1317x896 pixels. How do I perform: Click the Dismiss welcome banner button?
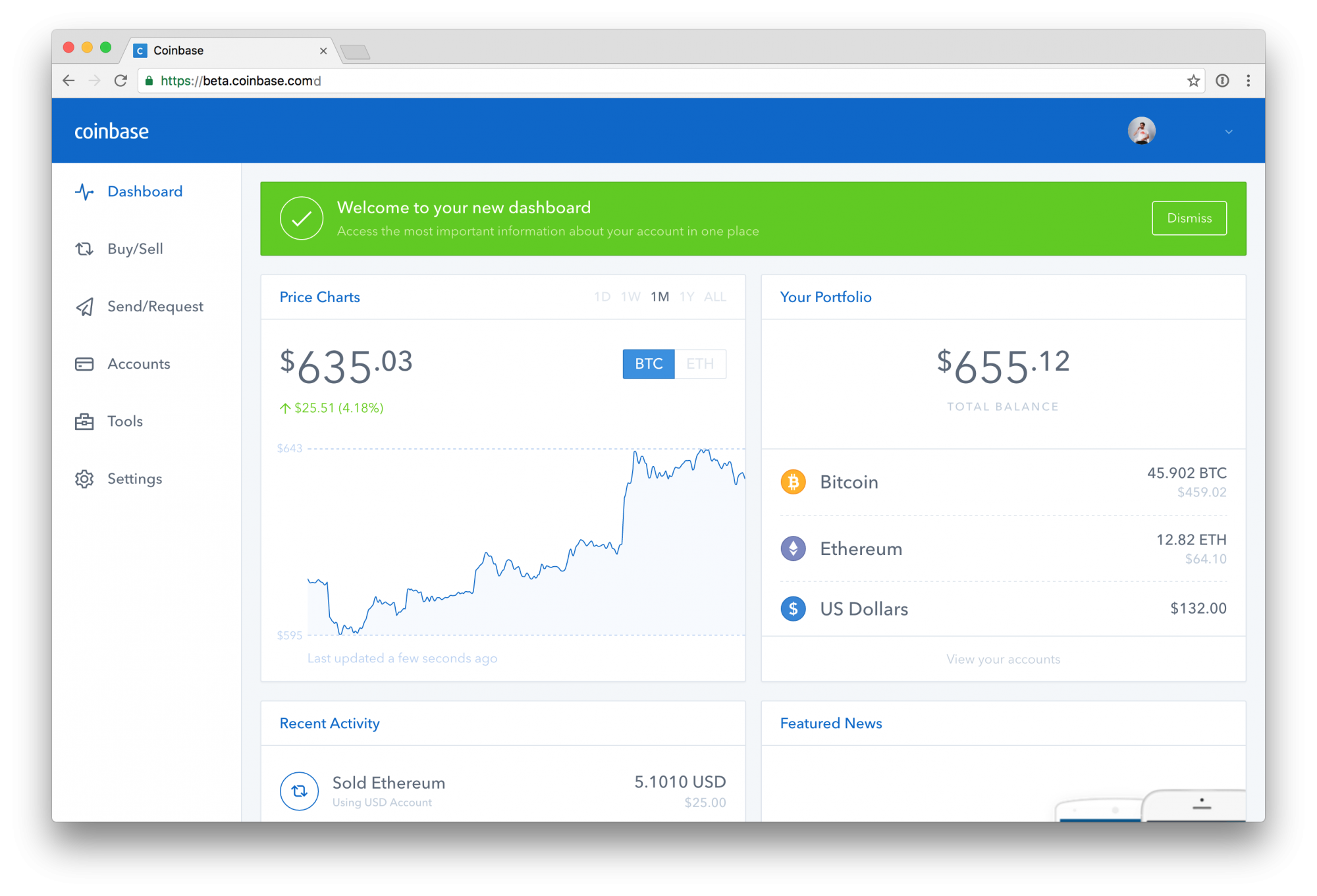1189,218
